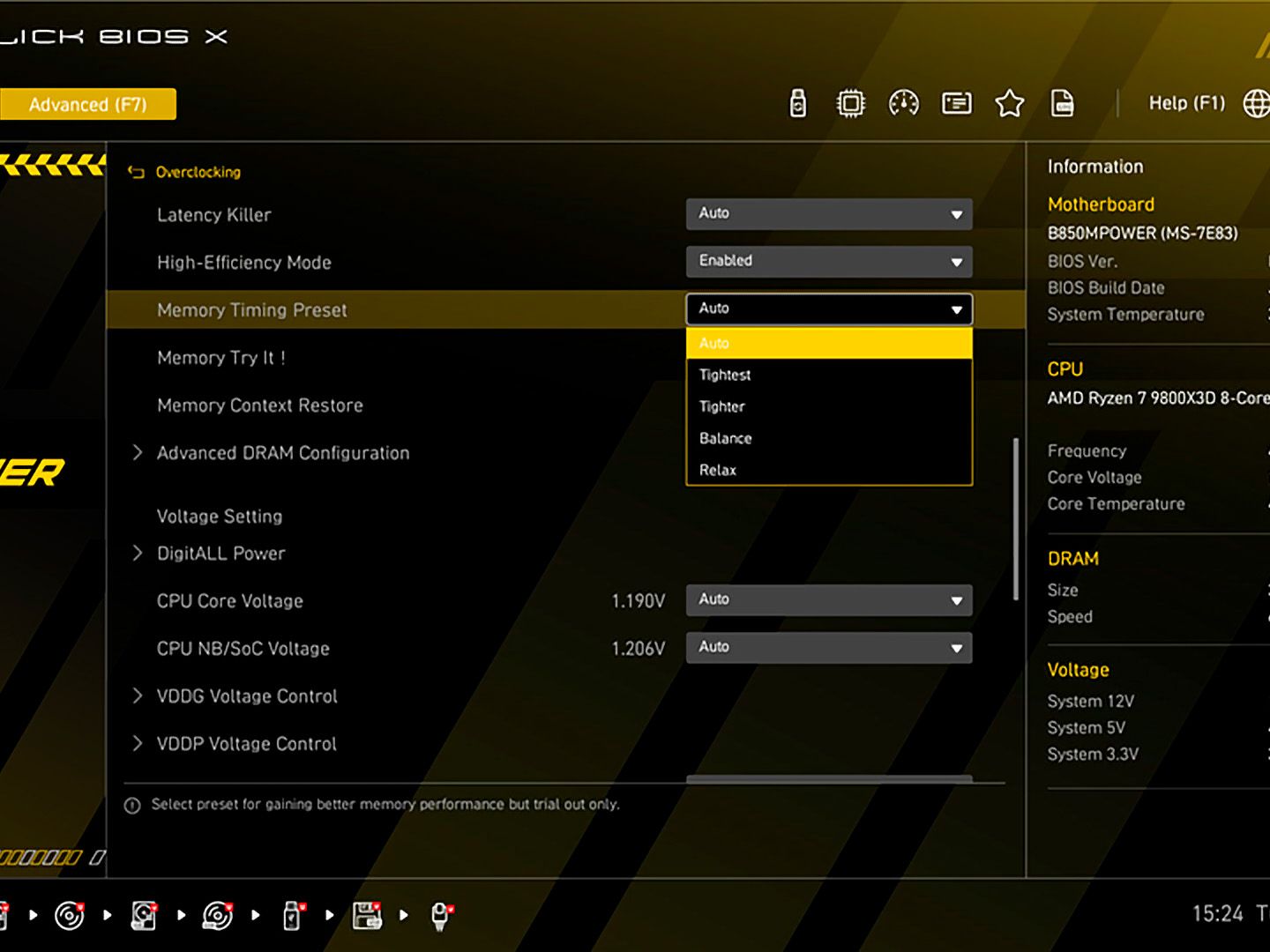Select the USB flash drive boot device icon
Image resolution: width=1270 pixels, height=952 pixels.
pos(293,916)
